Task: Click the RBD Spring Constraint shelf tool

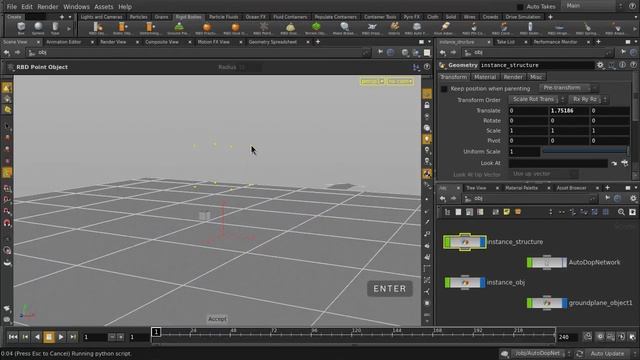Action: pos(587,28)
